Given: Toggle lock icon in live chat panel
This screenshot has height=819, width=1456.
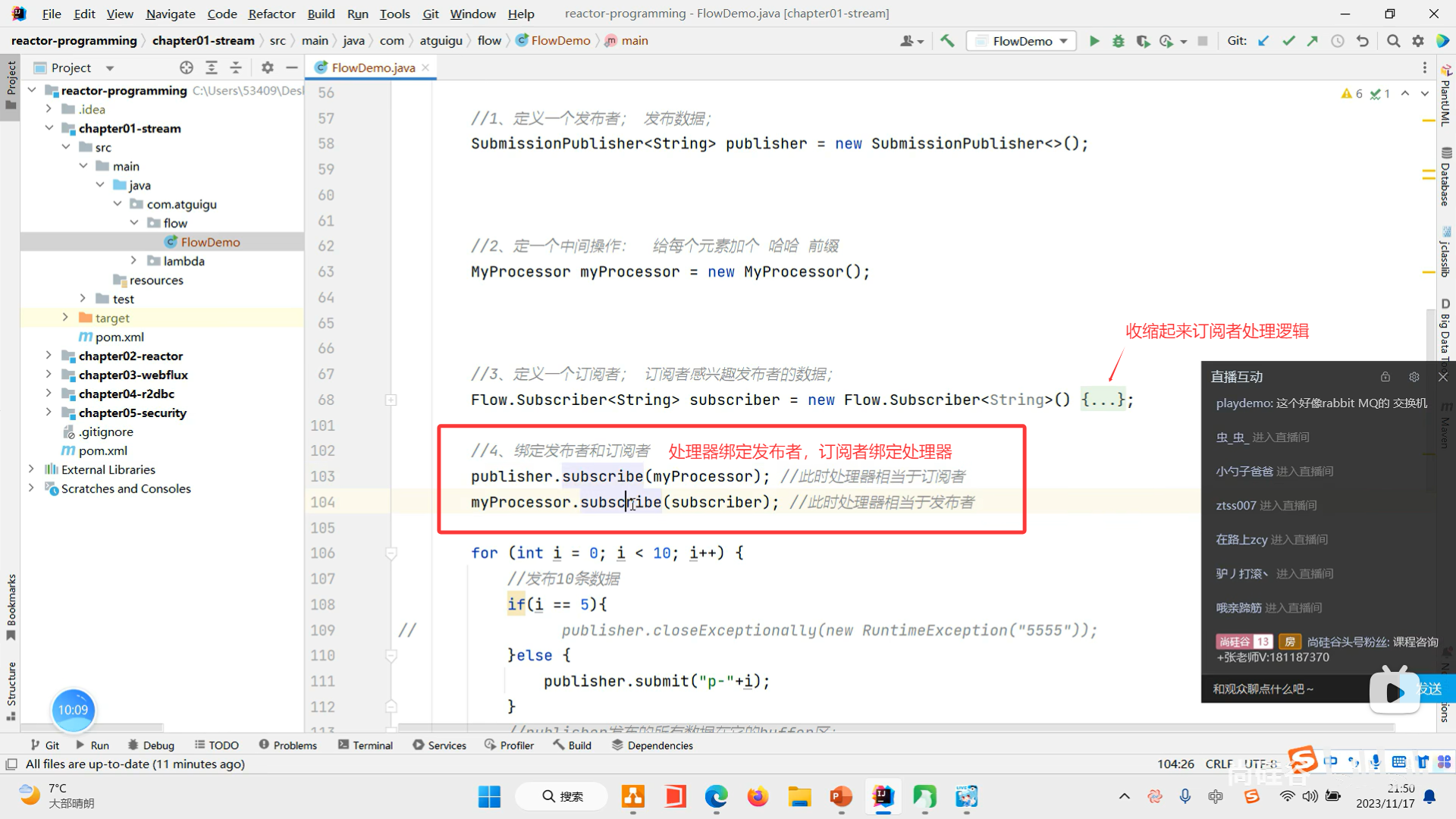Looking at the screenshot, I should click(1385, 377).
